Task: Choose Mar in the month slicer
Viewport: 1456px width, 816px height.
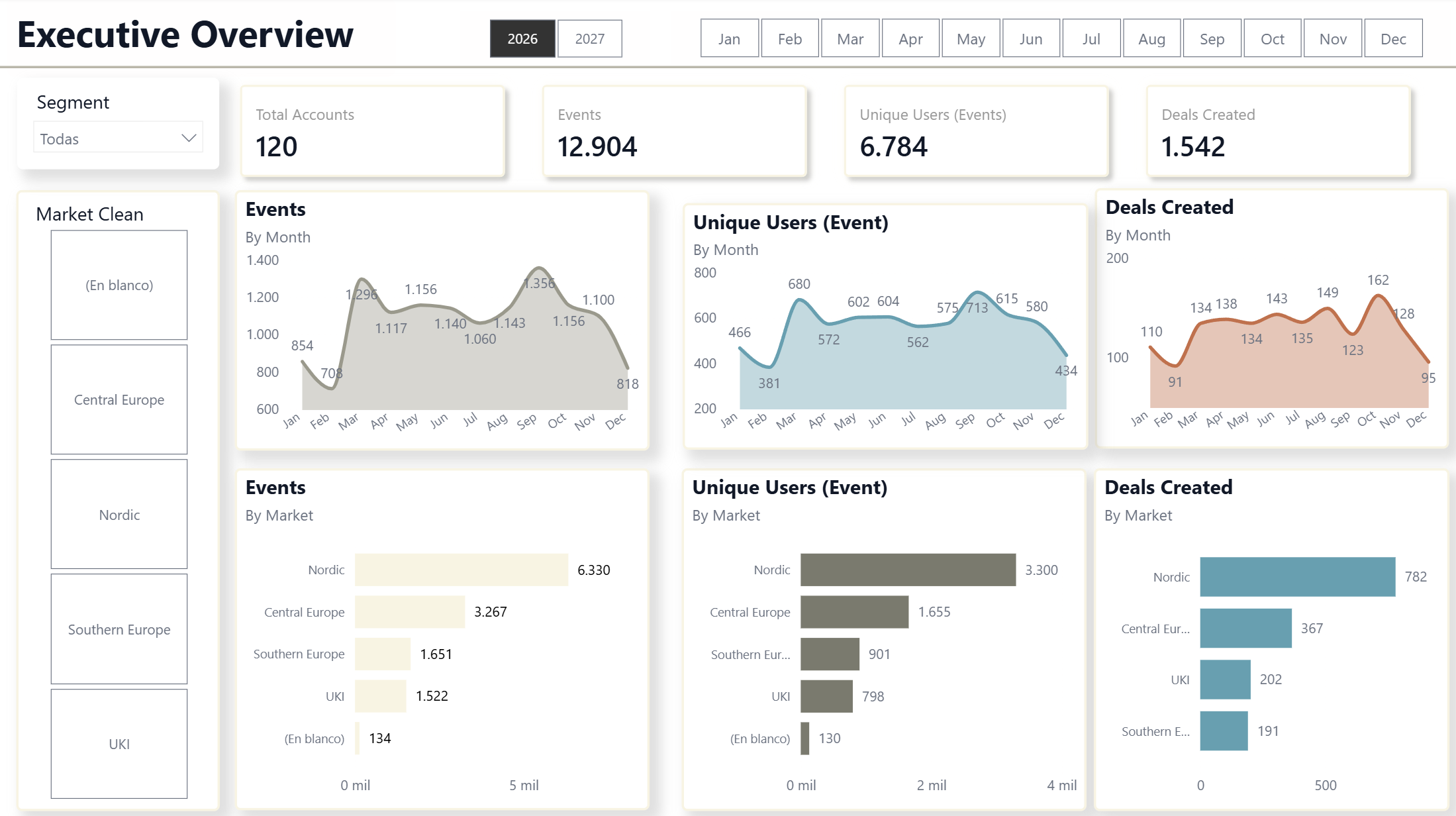Action: [850, 38]
